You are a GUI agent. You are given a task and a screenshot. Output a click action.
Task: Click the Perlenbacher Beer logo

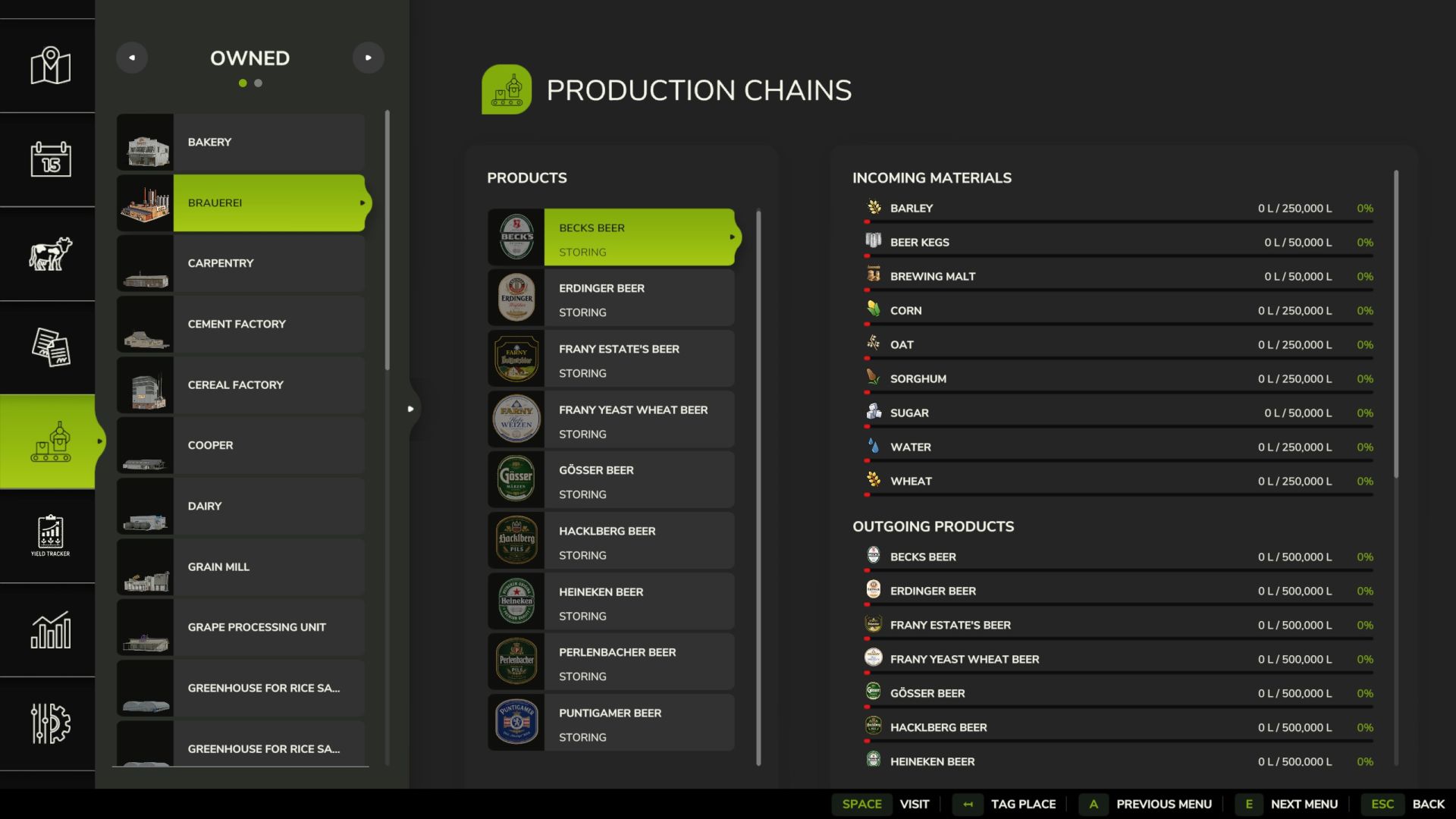516,662
